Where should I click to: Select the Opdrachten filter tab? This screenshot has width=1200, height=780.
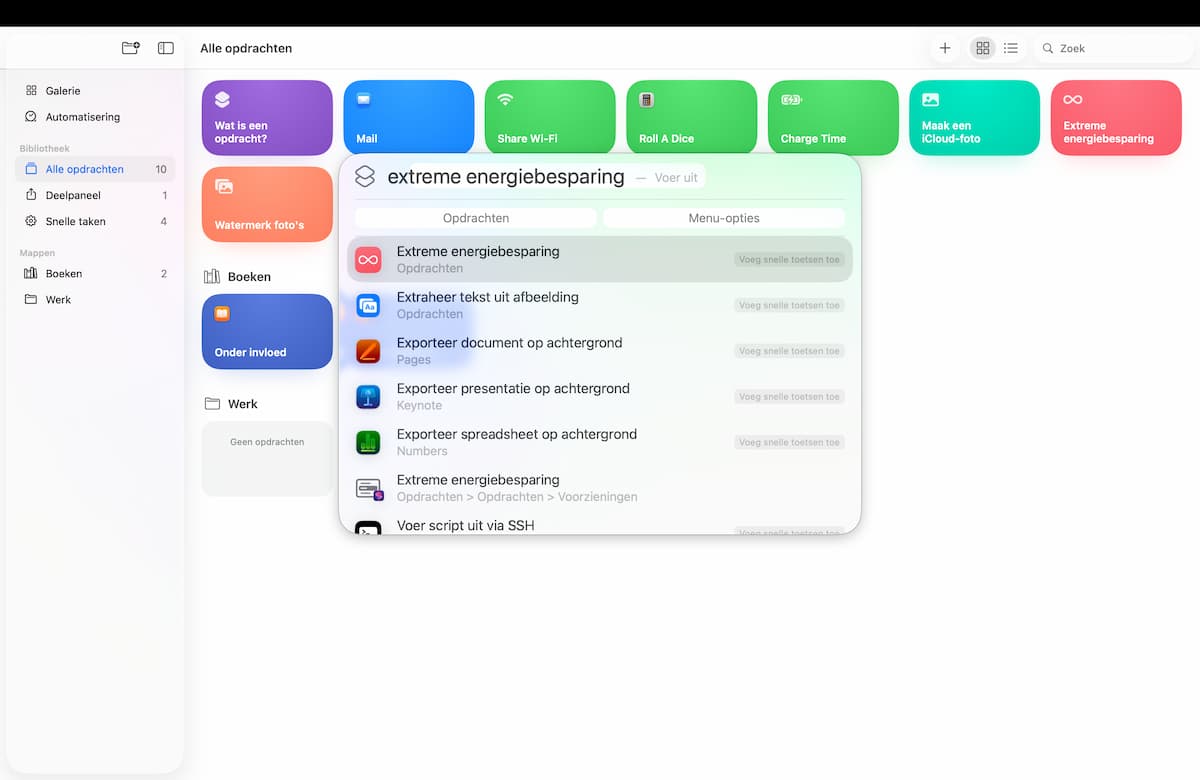[x=476, y=218]
